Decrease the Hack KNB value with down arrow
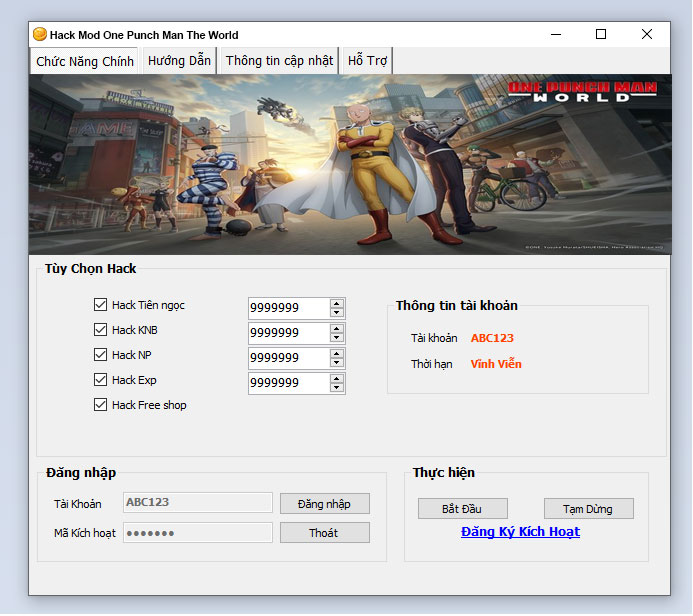The width and height of the screenshot is (693, 616). pos(337,338)
